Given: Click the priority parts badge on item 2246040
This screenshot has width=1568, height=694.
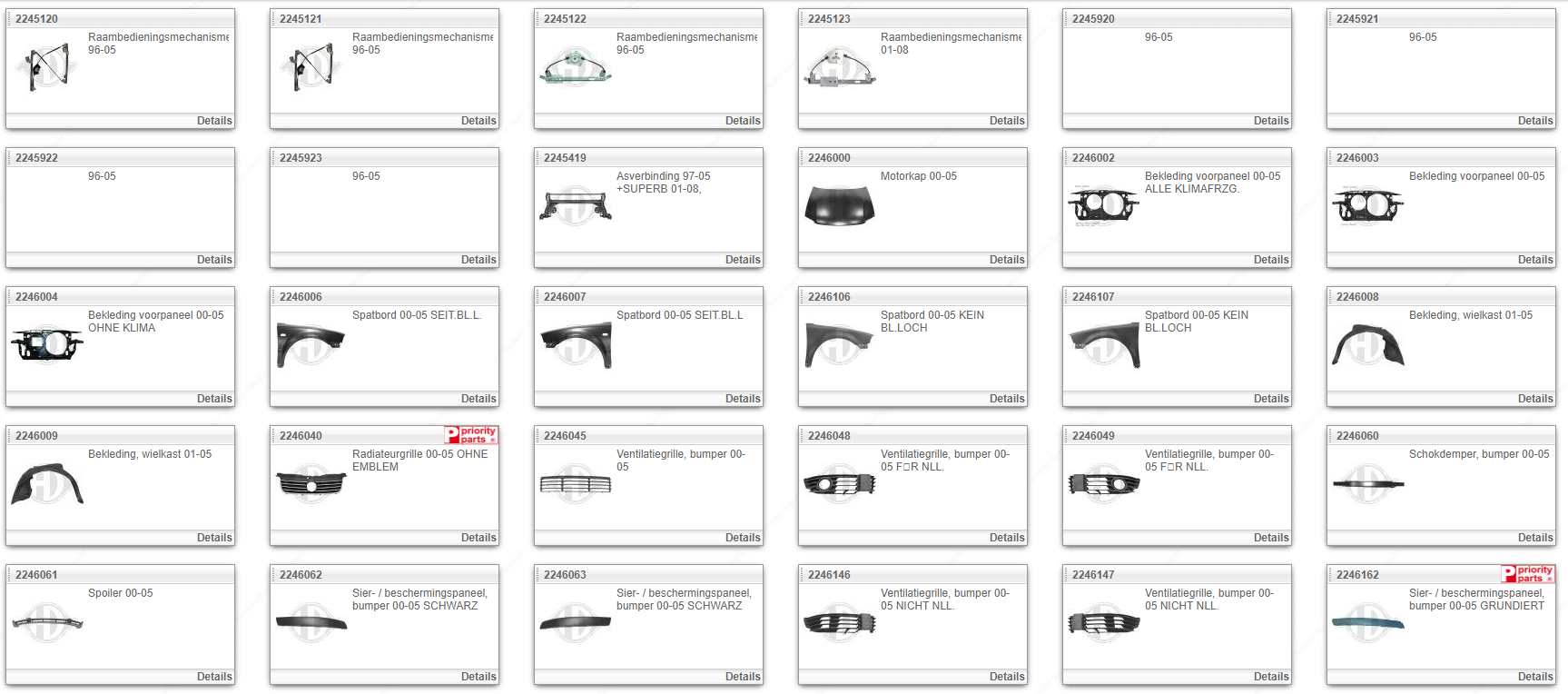Looking at the screenshot, I should 471,435.
